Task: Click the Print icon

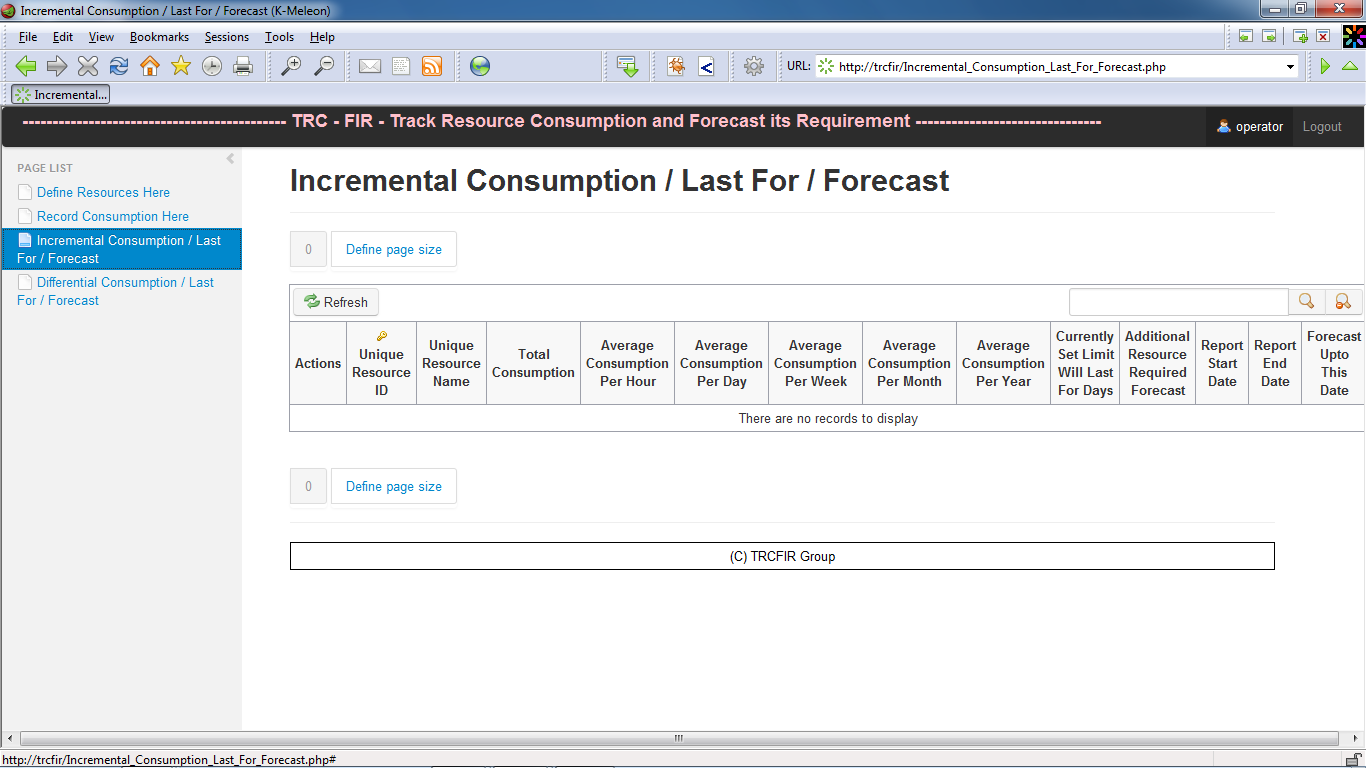Action: coord(243,66)
